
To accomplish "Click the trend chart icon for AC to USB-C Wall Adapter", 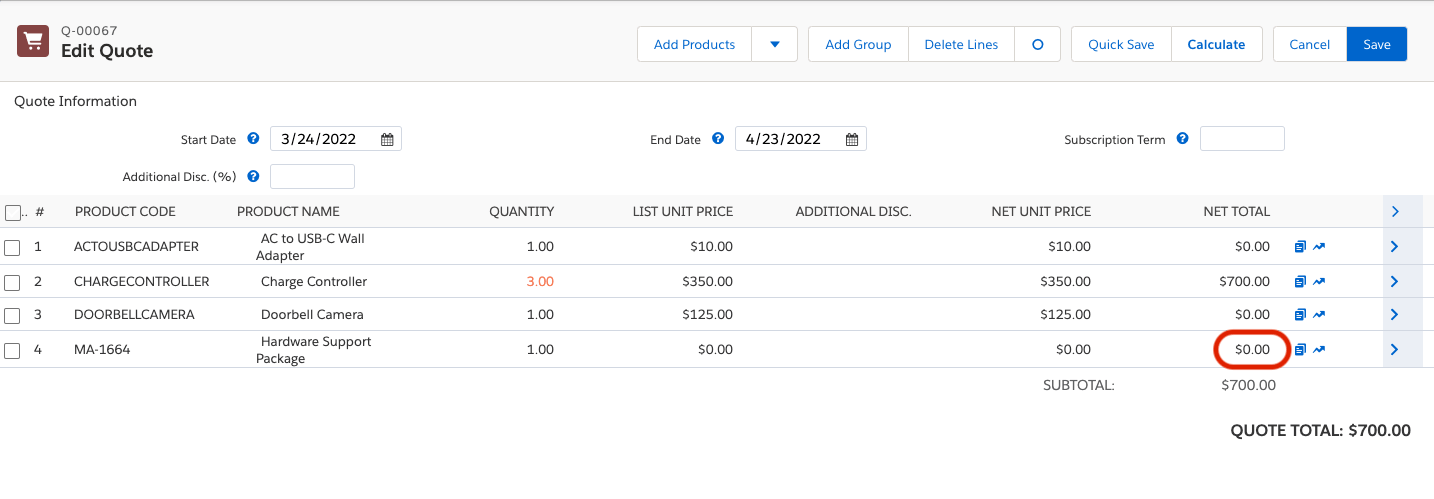I will click(1319, 247).
